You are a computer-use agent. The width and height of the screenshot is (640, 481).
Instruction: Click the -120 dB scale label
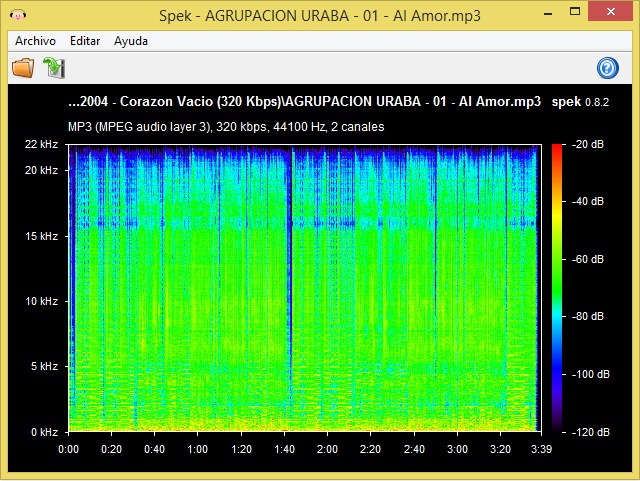pyautogui.click(x=591, y=432)
